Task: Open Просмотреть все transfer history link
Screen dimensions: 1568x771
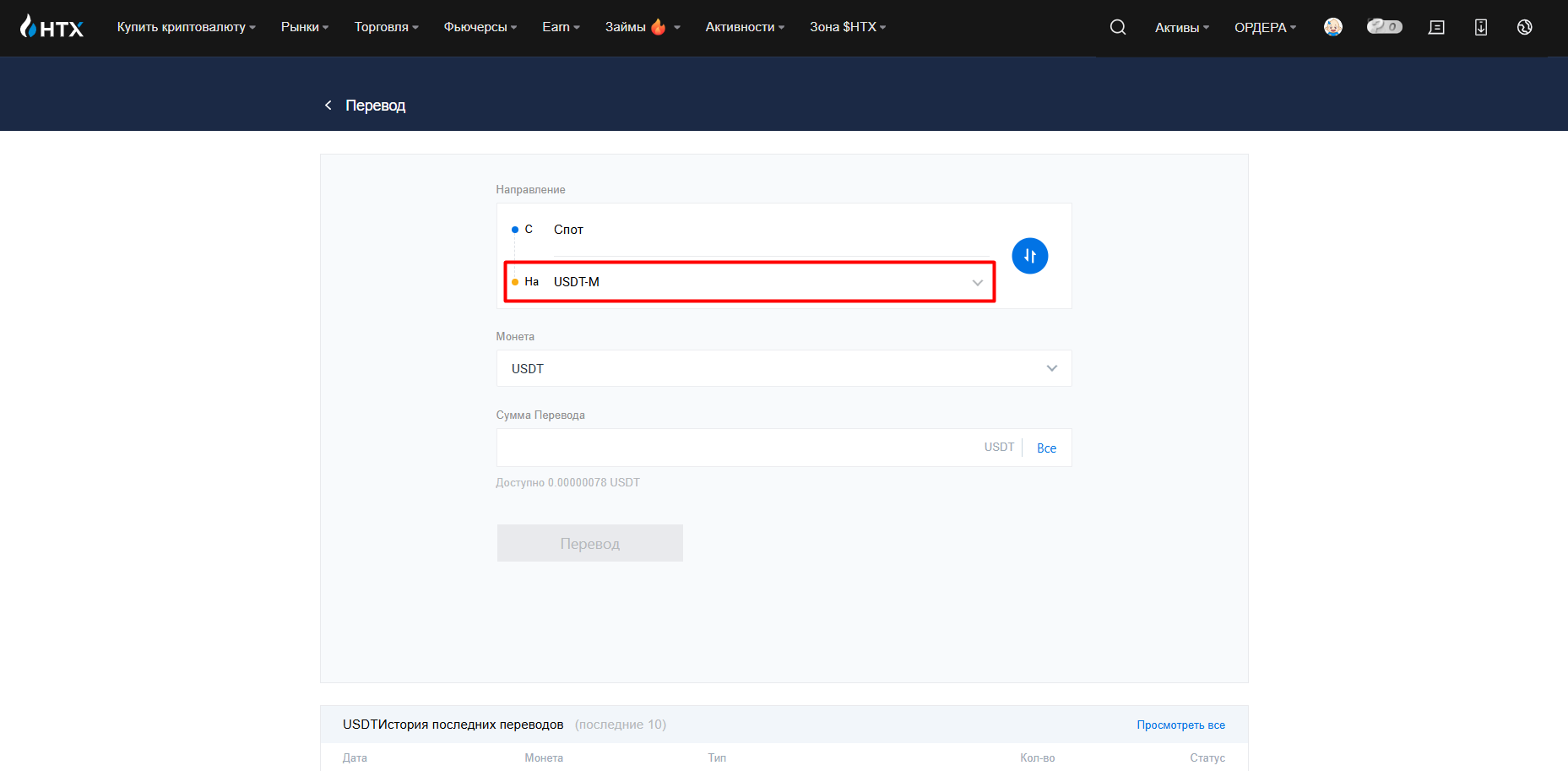Action: 1180,725
